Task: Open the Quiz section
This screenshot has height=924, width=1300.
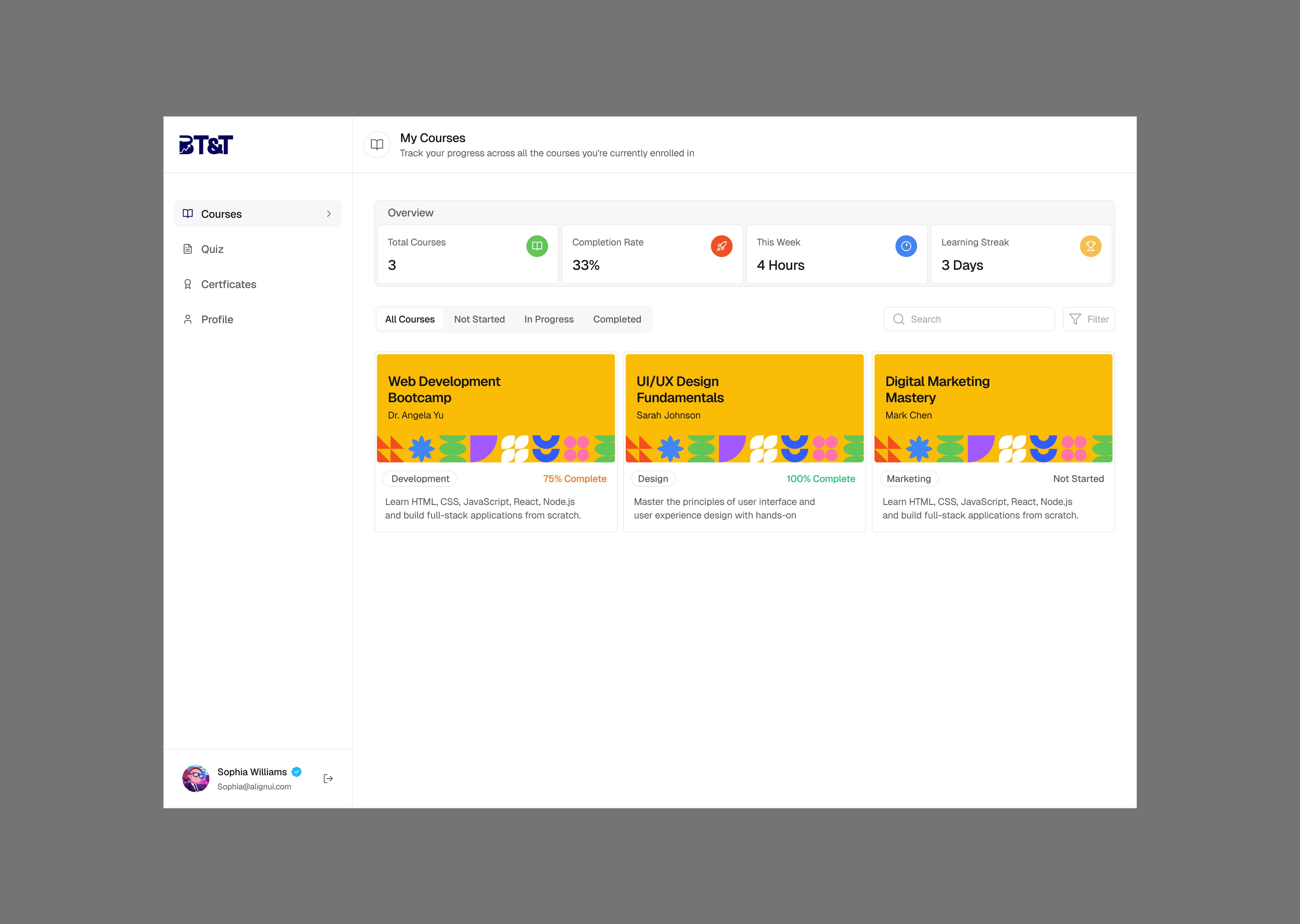Action: click(x=258, y=249)
